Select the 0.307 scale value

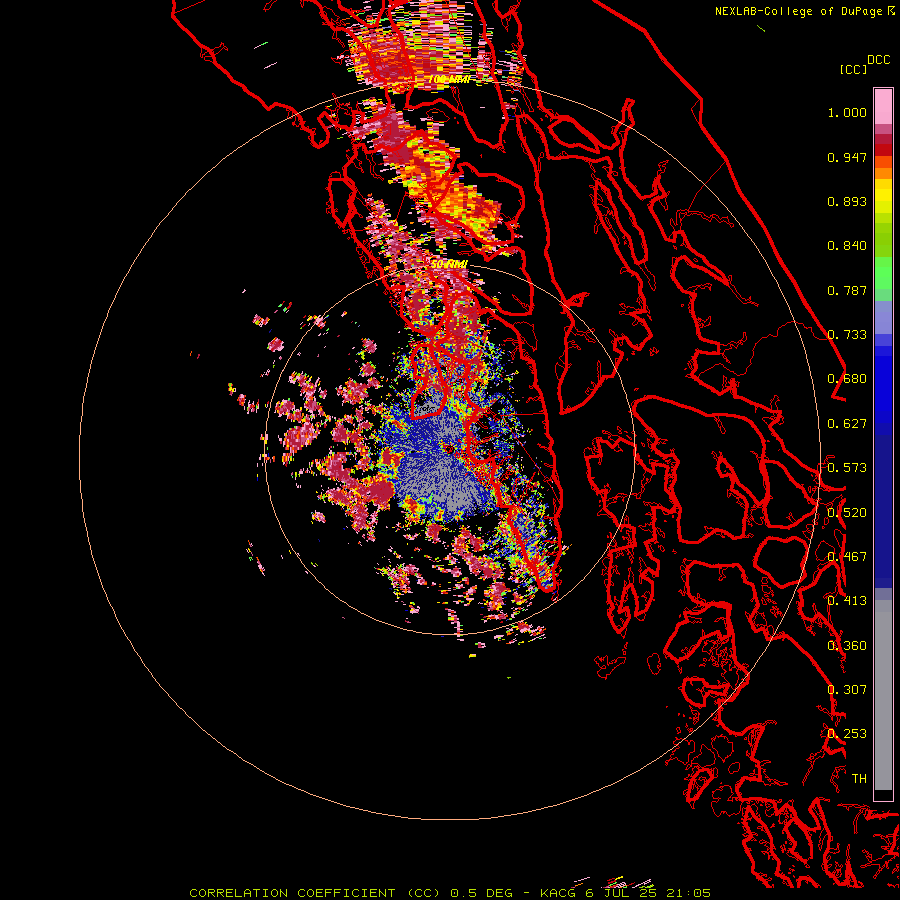pos(847,690)
